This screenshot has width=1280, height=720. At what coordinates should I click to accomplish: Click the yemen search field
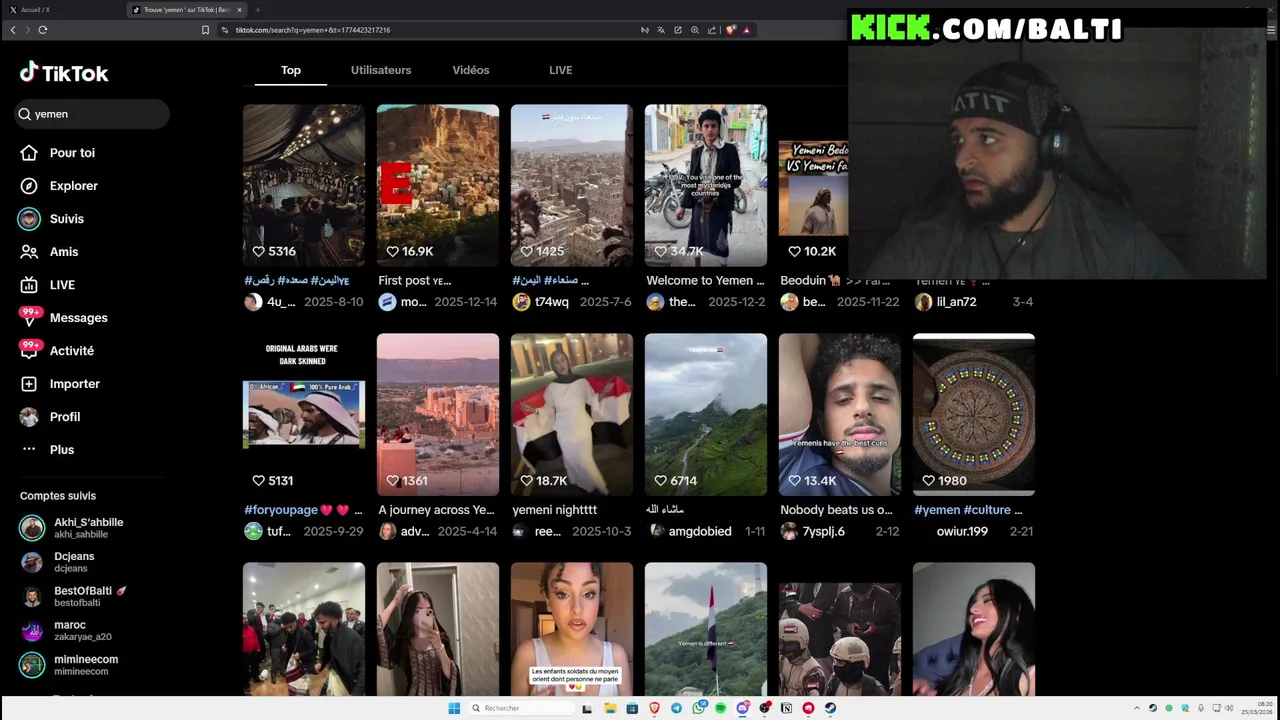pos(92,114)
